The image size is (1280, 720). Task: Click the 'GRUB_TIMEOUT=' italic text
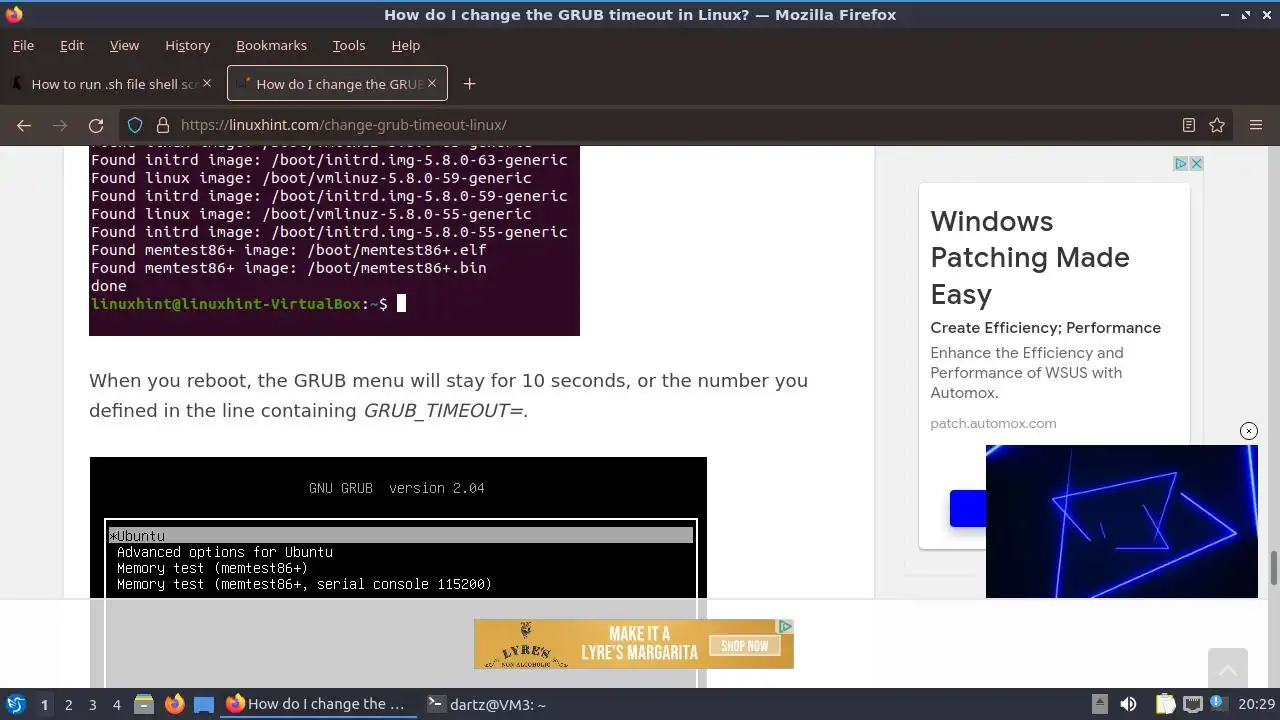click(443, 410)
